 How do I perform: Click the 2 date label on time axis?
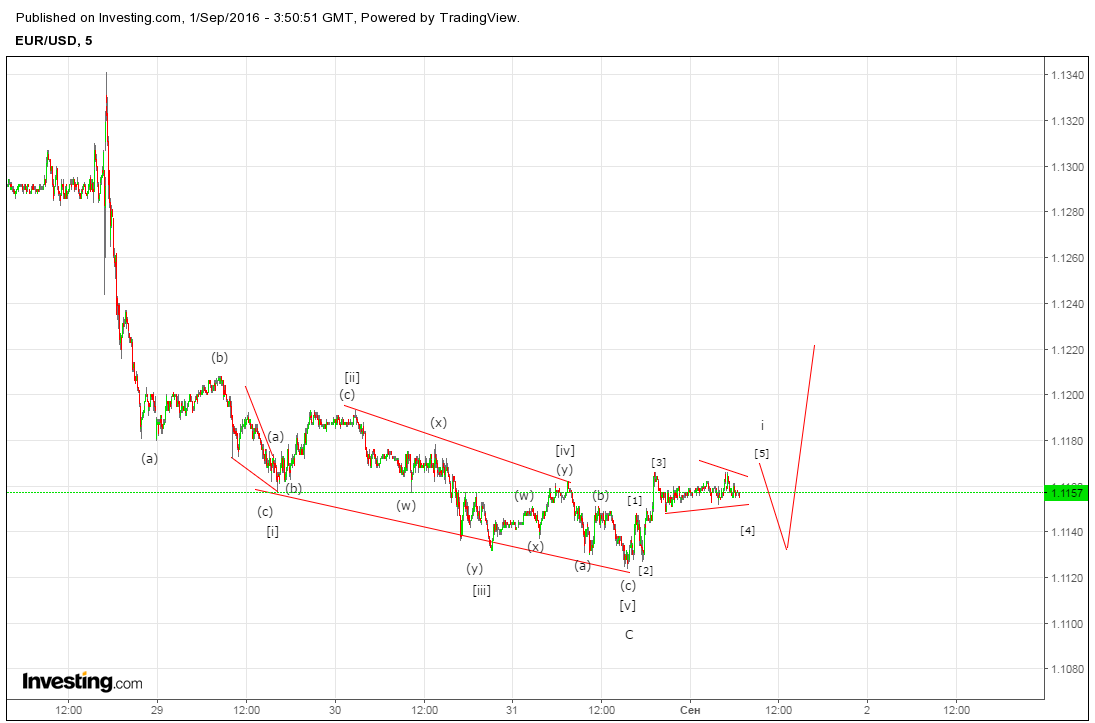click(x=867, y=710)
